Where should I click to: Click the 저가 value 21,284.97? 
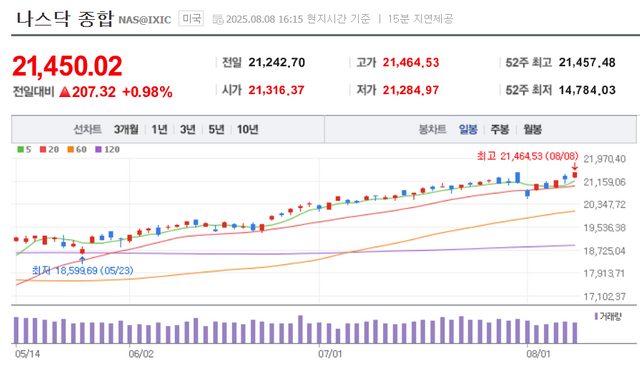(411, 90)
